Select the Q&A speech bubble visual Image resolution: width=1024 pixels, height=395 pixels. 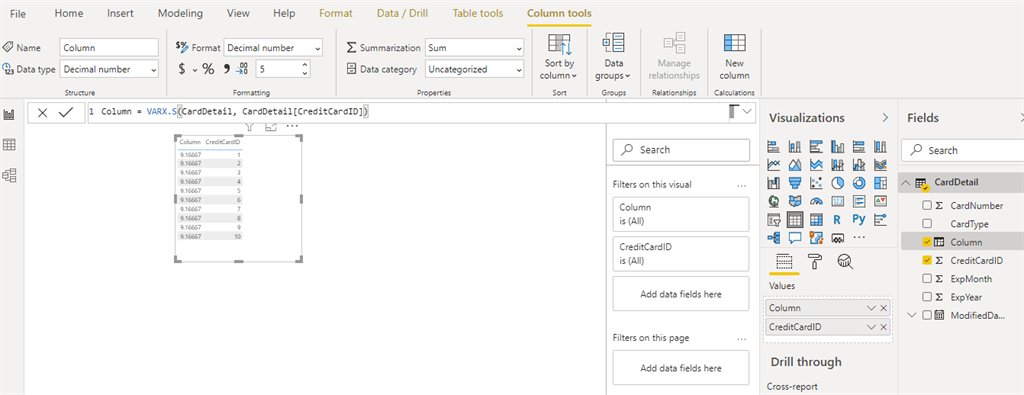[795, 238]
